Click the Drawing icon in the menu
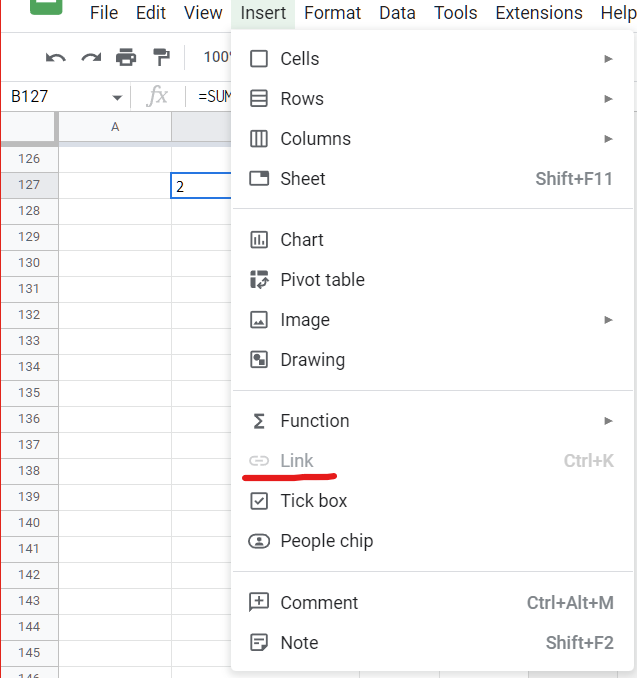The image size is (637, 678). [x=259, y=360]
